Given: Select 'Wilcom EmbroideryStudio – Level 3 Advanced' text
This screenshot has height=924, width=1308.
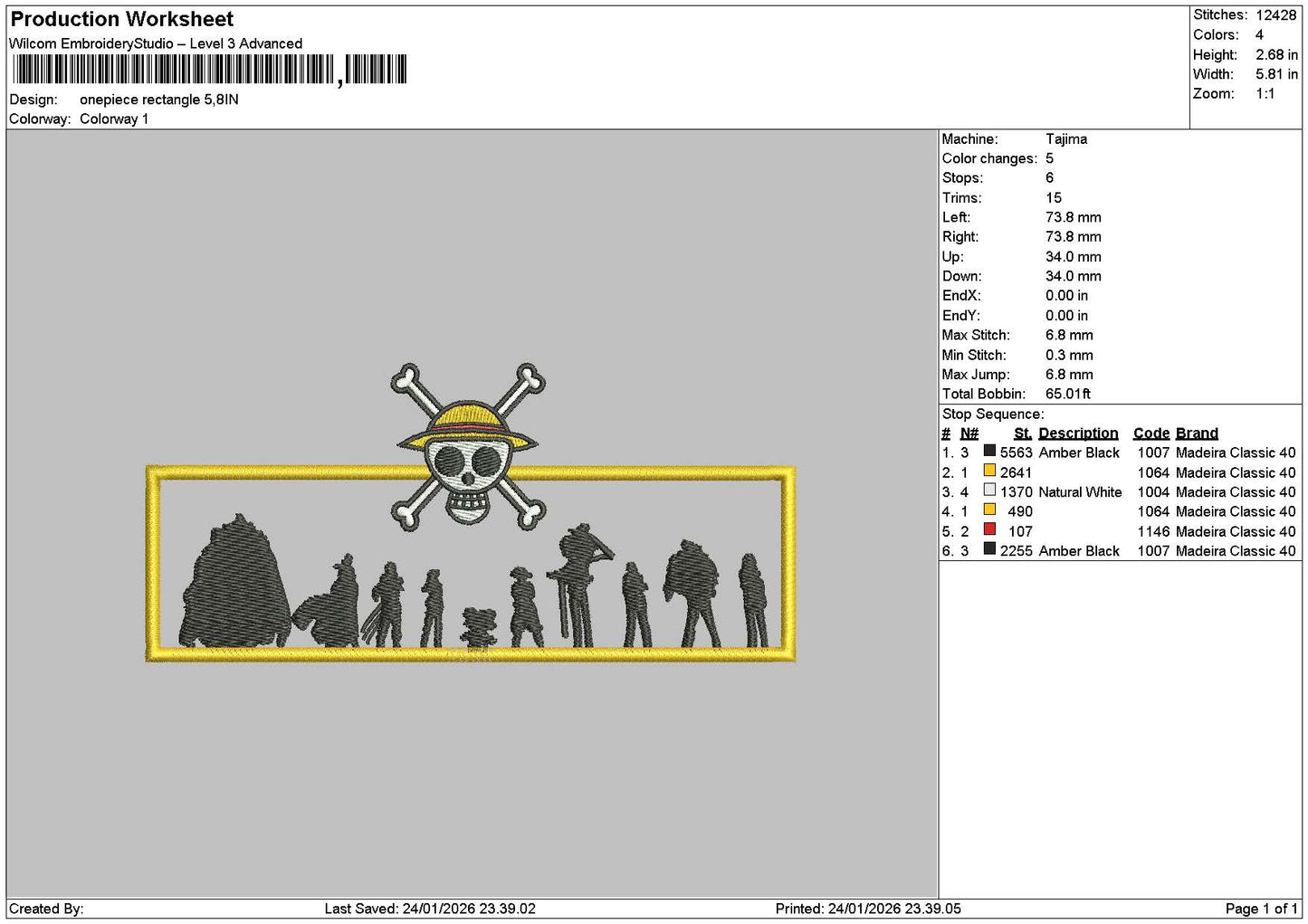Looking at the screenshot, I should (x=156, y=43).
